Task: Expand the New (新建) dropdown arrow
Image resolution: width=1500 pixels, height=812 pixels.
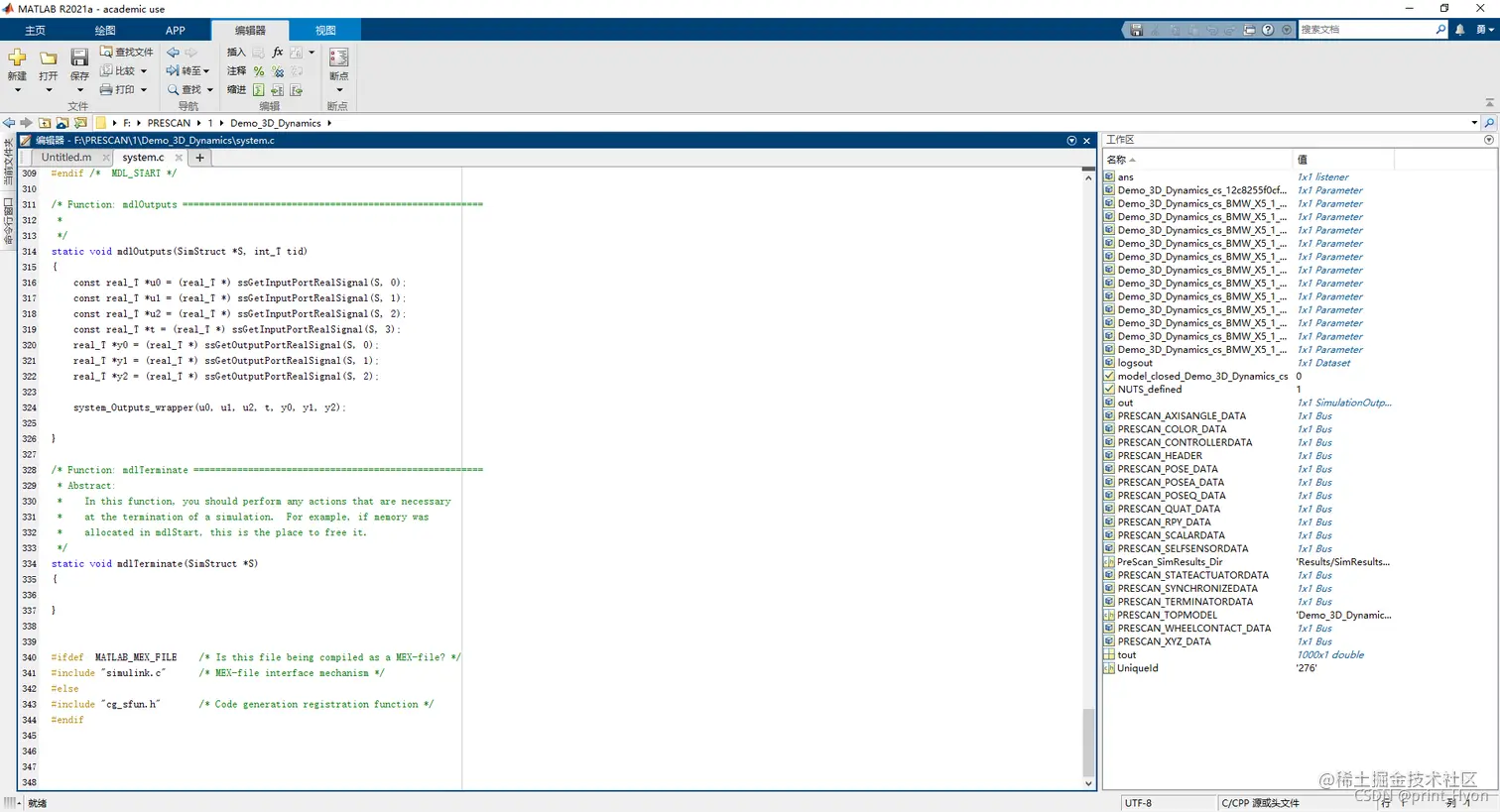Action: [18, 89]
